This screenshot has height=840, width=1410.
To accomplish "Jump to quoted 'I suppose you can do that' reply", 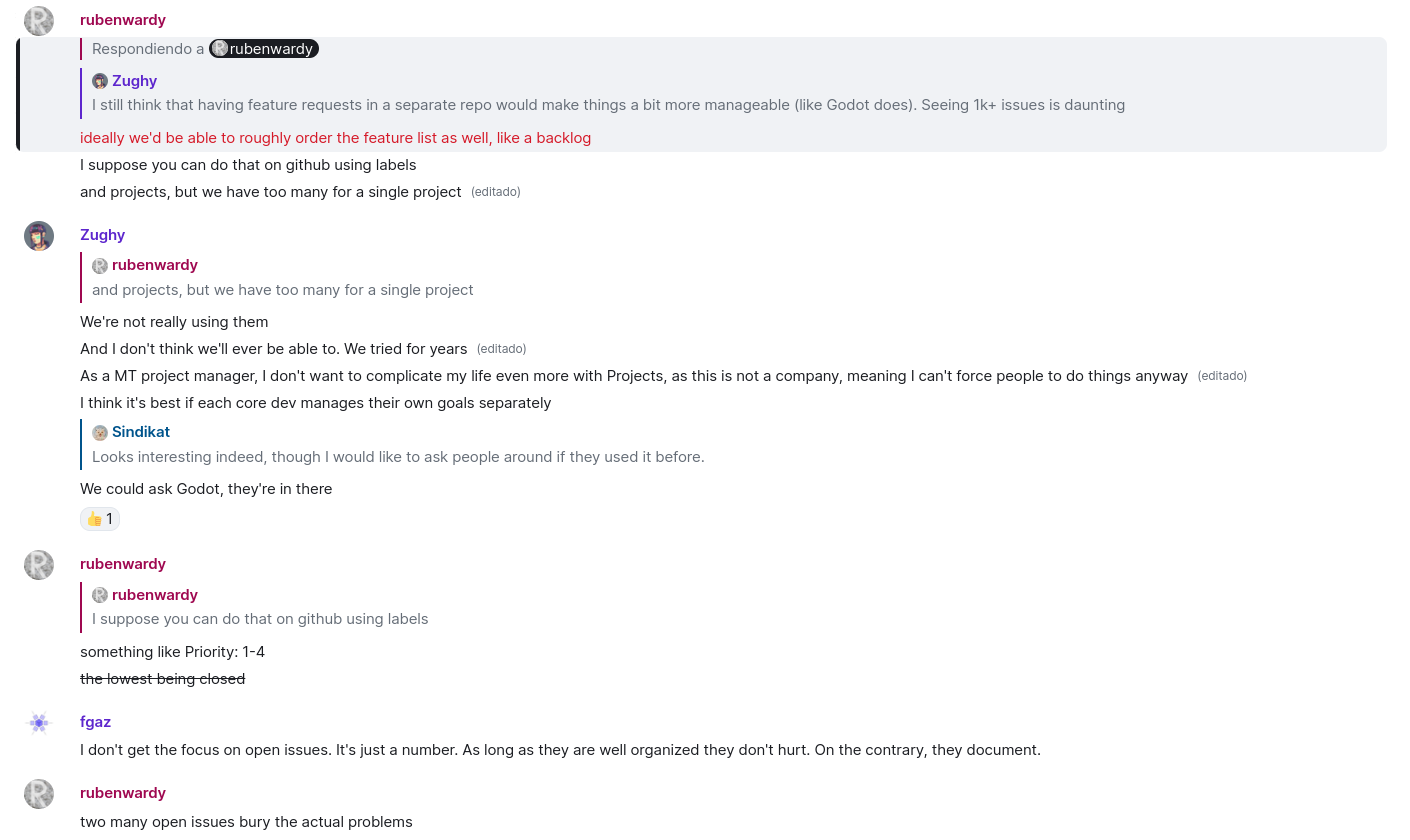I will (260, 619).
